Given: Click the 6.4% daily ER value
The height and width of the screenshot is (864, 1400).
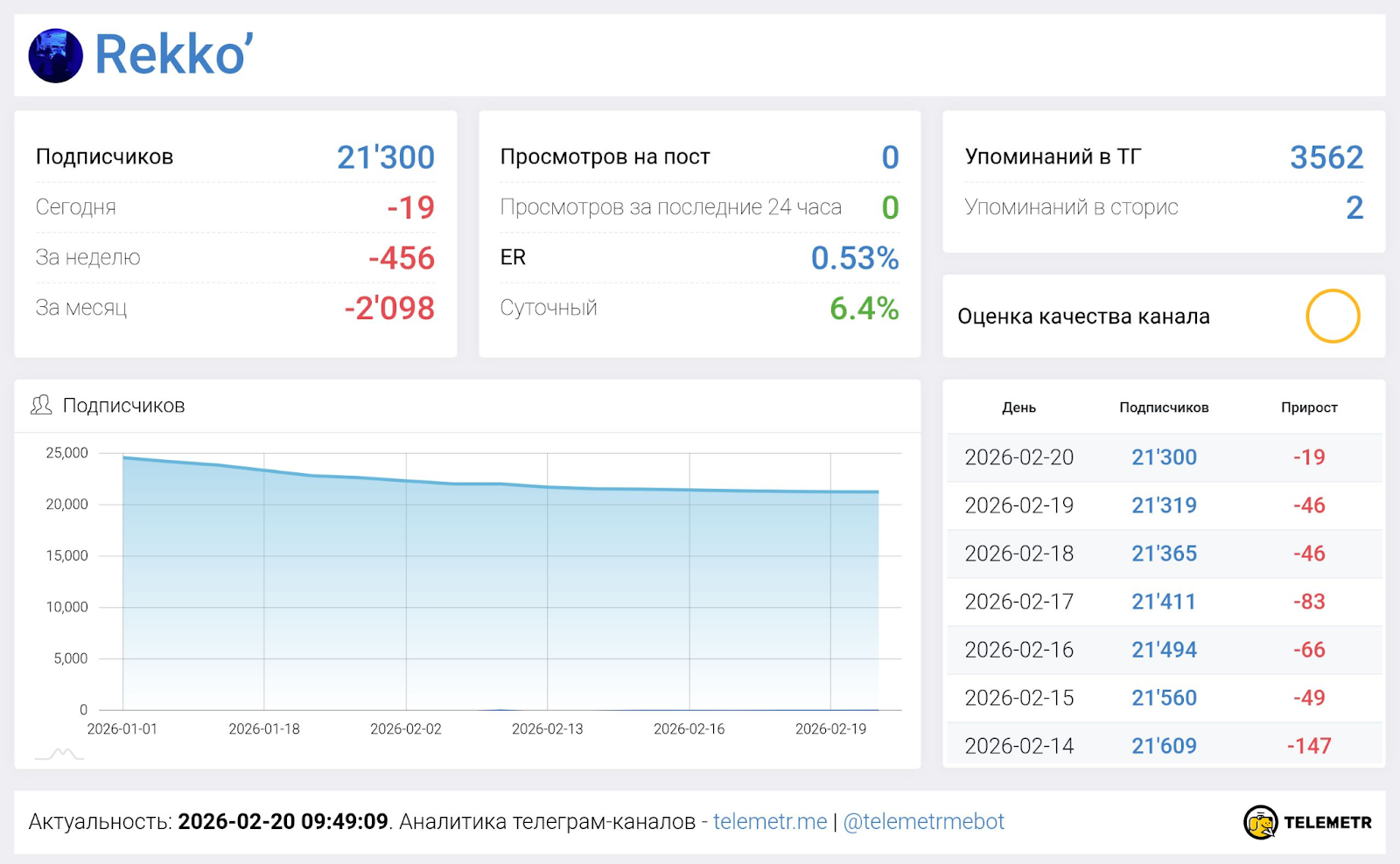Looking at the screenshot, I should coord(864,308).
